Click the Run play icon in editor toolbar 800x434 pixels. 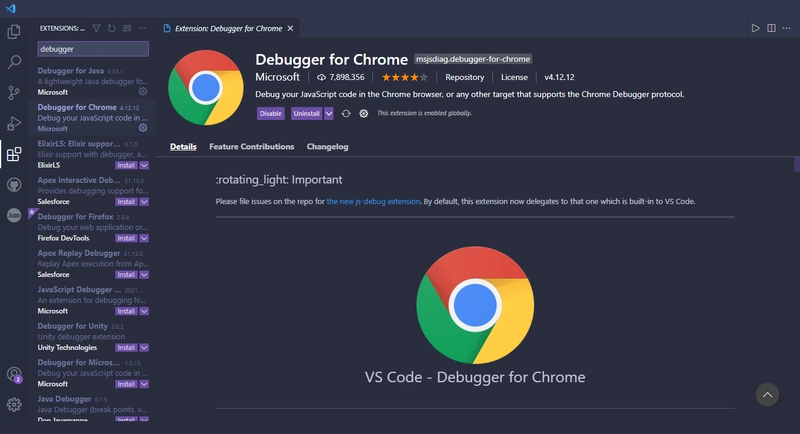point(756,29)
